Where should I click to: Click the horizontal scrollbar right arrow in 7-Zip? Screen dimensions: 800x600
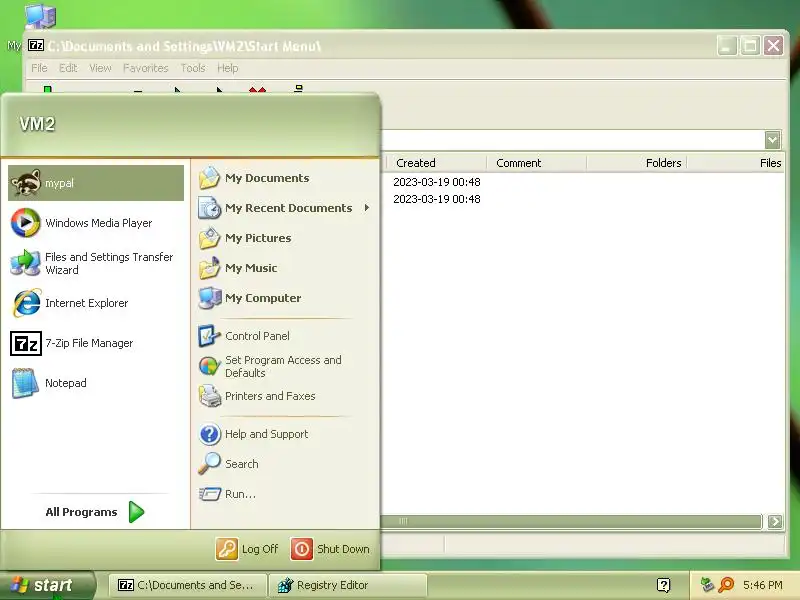[x=774, y=521]
